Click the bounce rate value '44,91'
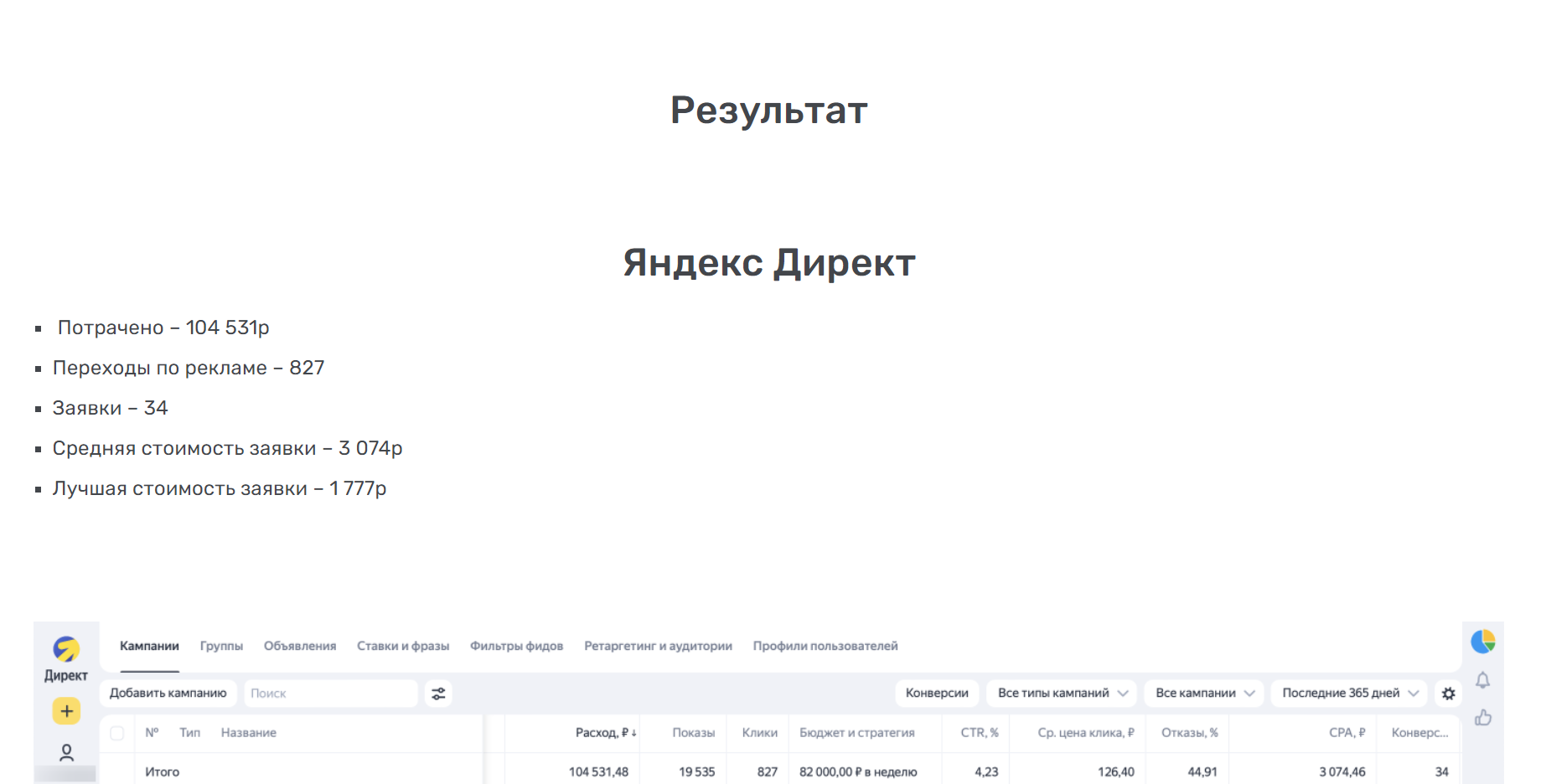 (1202, 772)
